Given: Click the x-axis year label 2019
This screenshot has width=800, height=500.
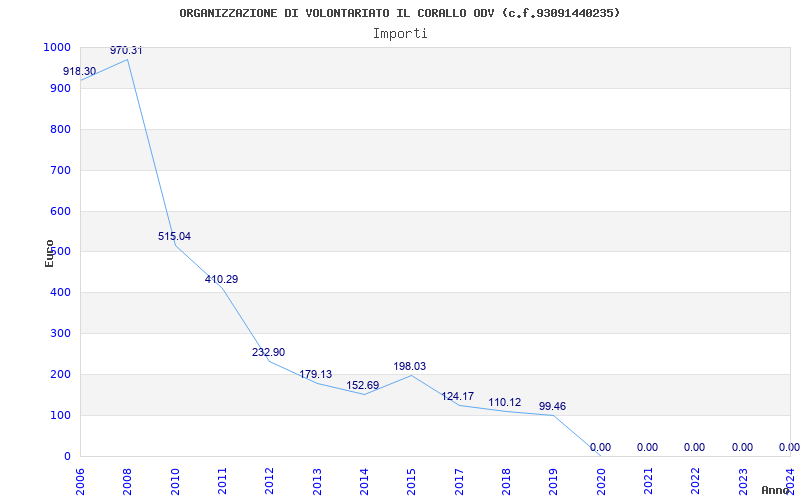Looking at the screenshot, I should point(554,482).
